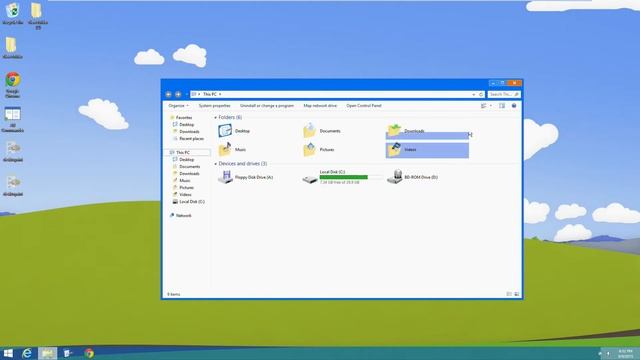Select Videos in the navigation pane
The width and height of the screenshot is (640, 360).
(182, 195)
